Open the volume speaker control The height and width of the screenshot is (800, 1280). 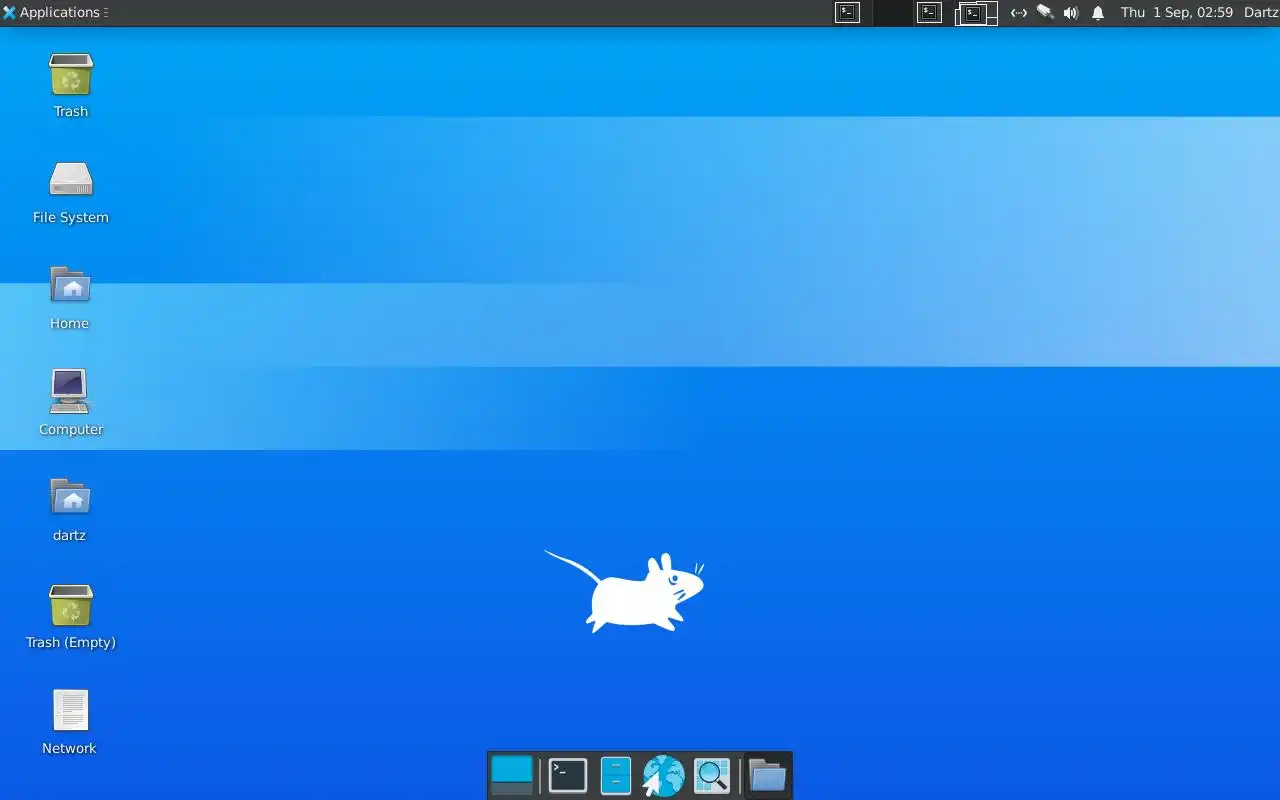1071,13
